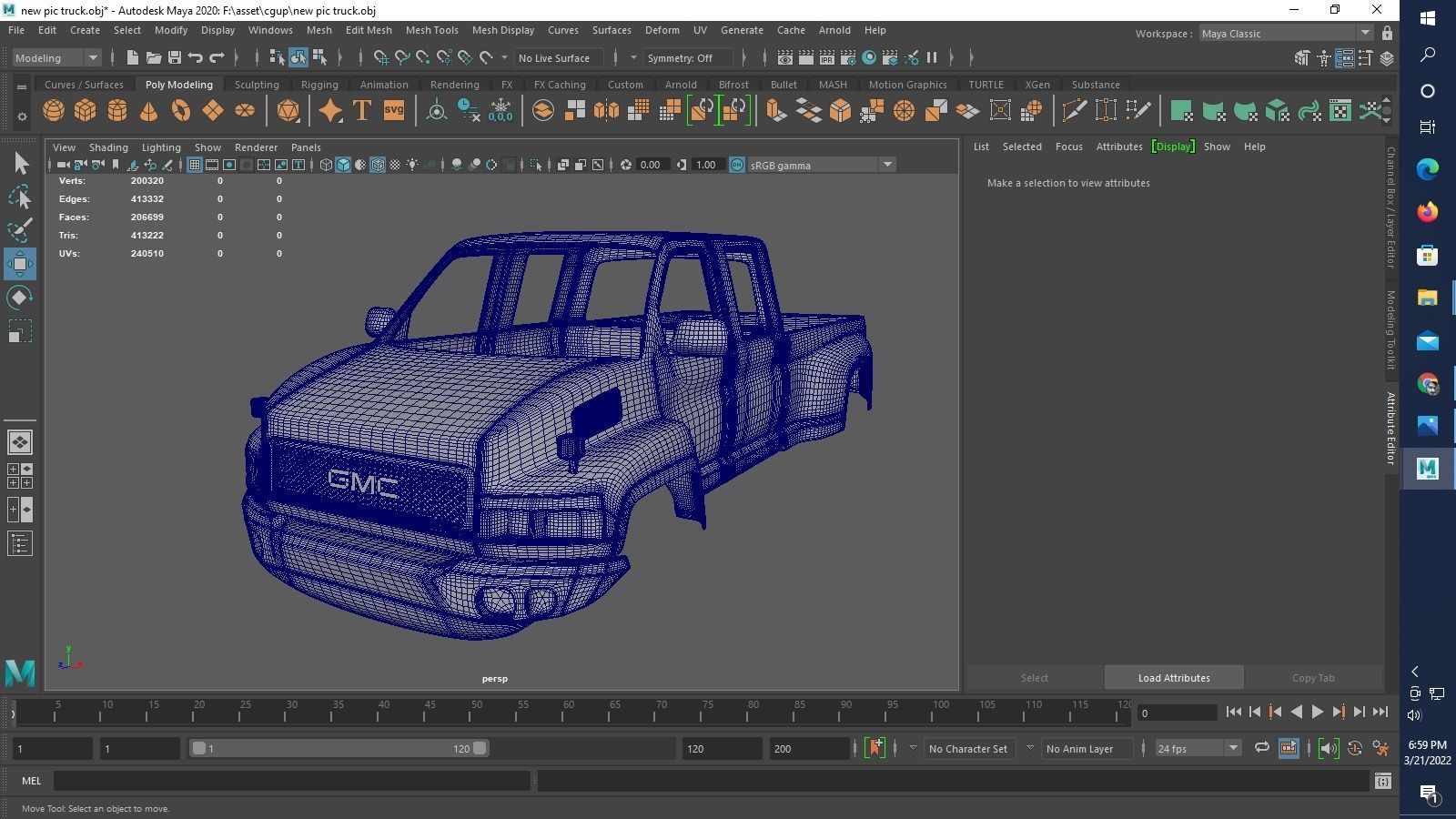This screenshot has height=819, width=1456.
Task: Click the Load Attributes button
Action: coord(1174,678)
